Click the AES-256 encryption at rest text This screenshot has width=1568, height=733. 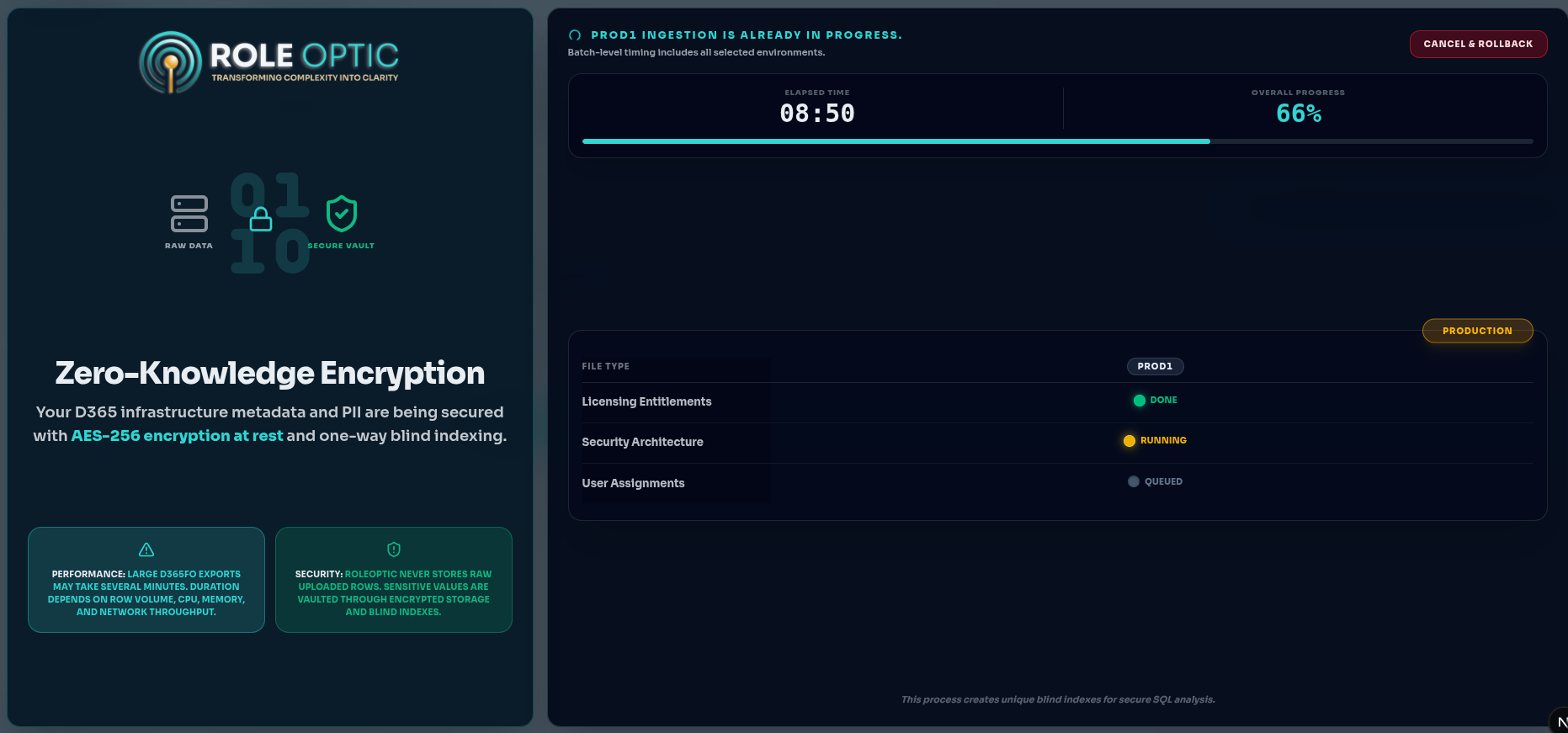tap(177, 436)
